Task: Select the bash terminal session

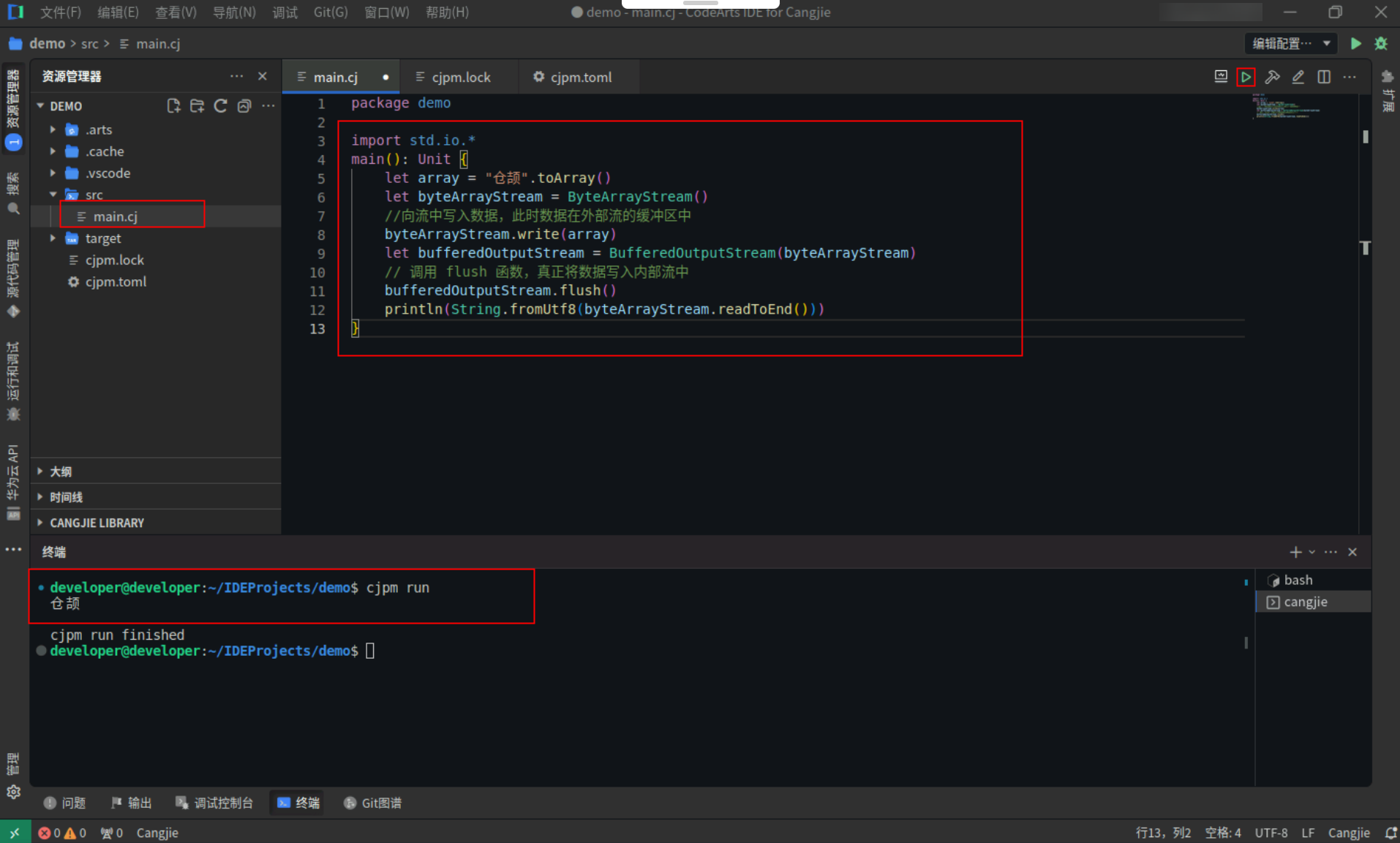Action: pyautogui.click(x=1313, y=580)
